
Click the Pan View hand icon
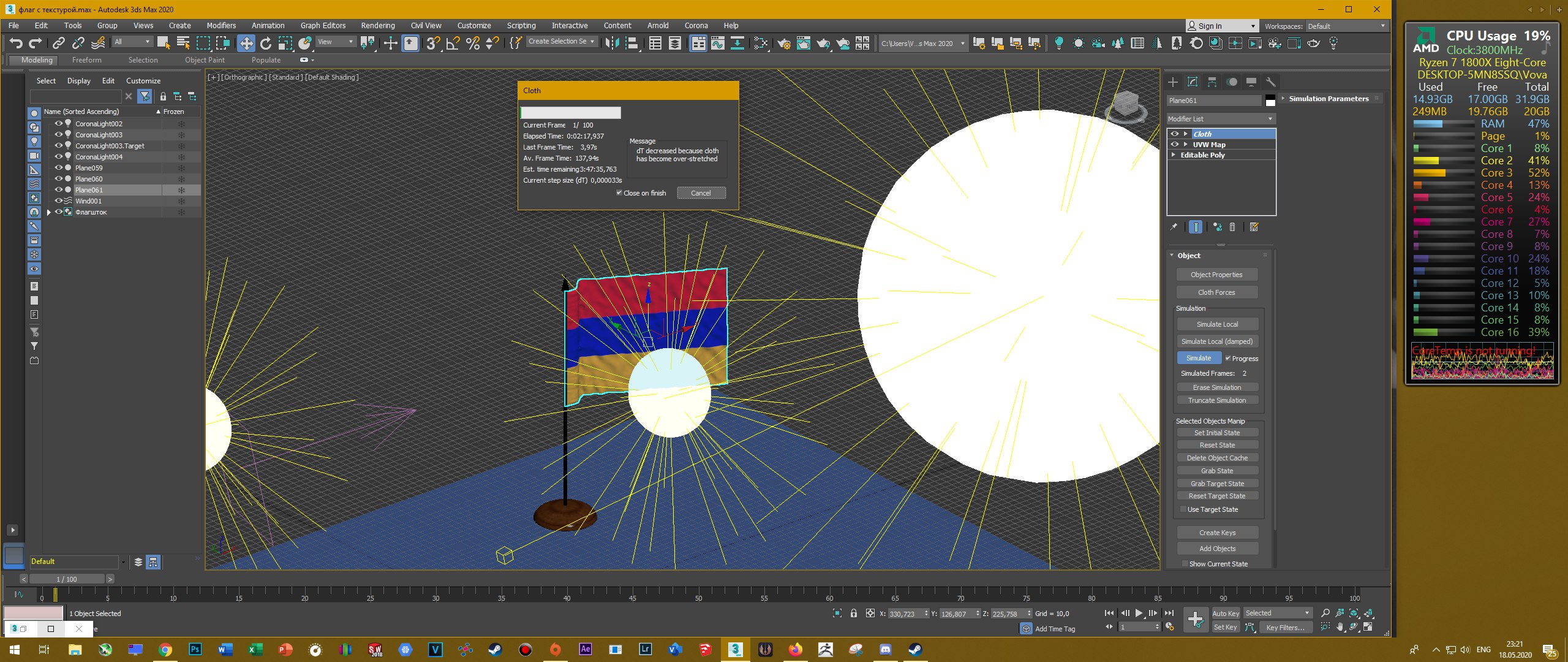[1340, 627]
